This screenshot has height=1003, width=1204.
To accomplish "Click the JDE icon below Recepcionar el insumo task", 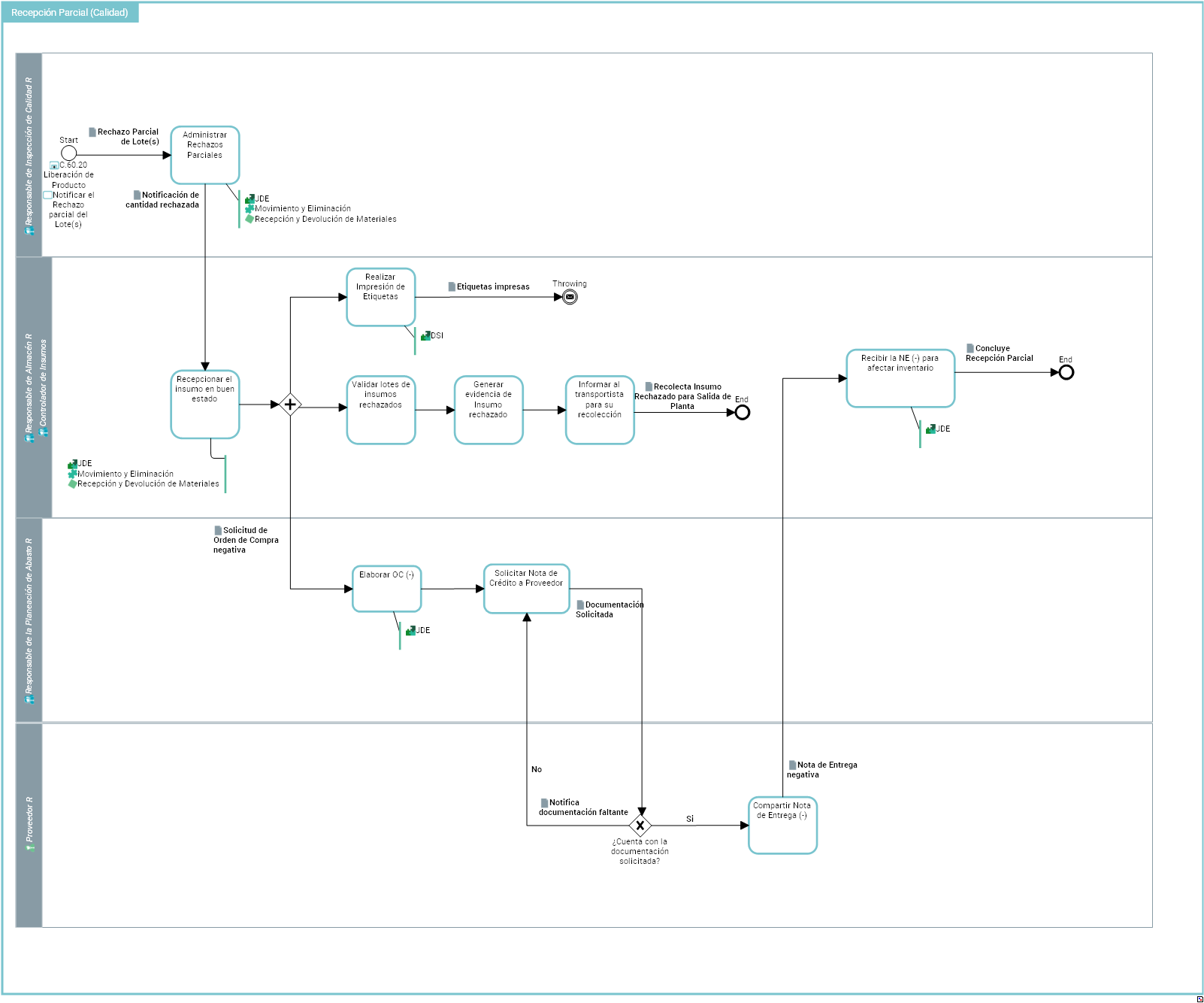I will point(72,464).
